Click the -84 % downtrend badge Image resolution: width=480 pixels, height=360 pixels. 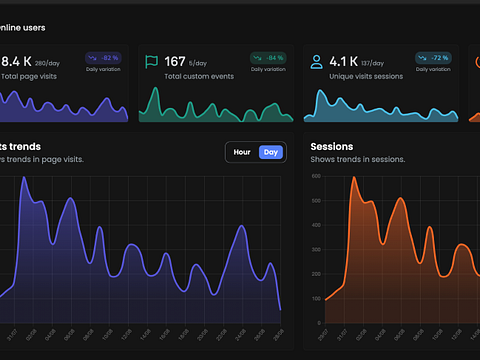[x=268, y=58]
